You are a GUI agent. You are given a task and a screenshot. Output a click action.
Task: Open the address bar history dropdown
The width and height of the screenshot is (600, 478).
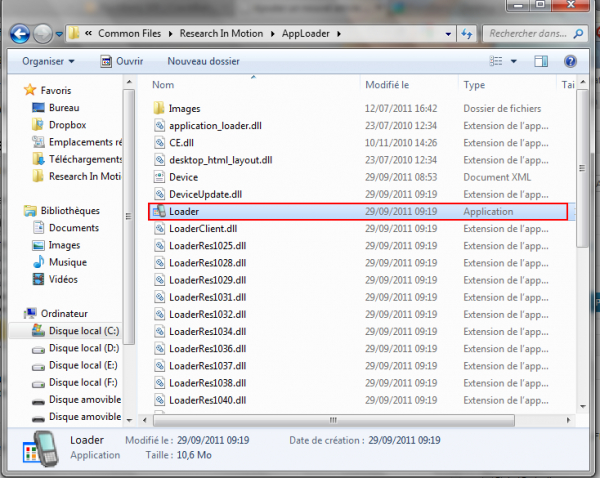click(x=448, y=34)
